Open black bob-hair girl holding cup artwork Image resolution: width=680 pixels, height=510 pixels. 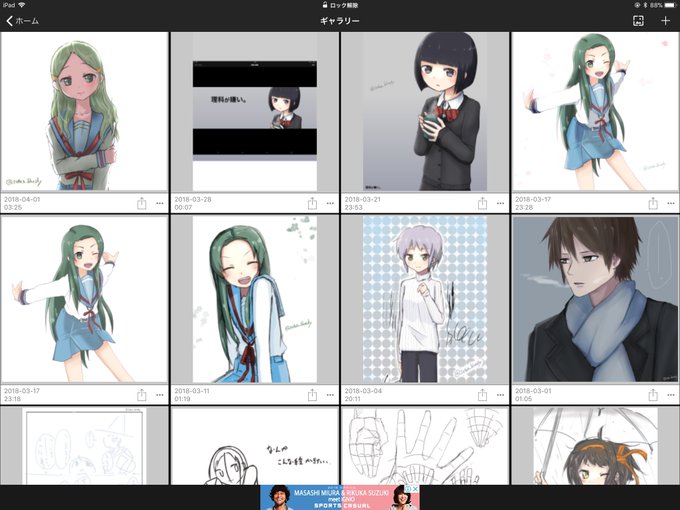tap(425, 111)
